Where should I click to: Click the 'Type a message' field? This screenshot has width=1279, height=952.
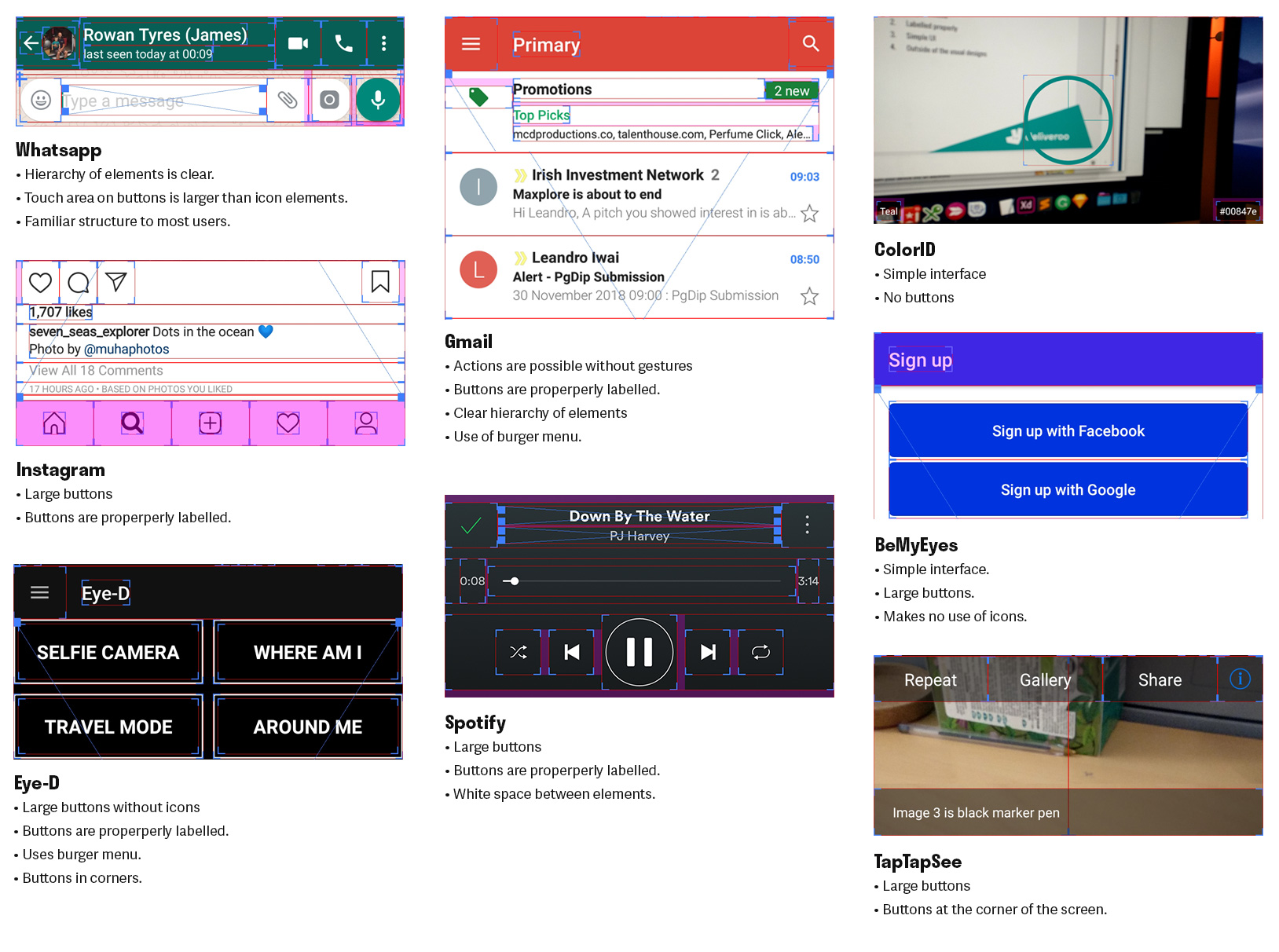(x=163, y=101)
